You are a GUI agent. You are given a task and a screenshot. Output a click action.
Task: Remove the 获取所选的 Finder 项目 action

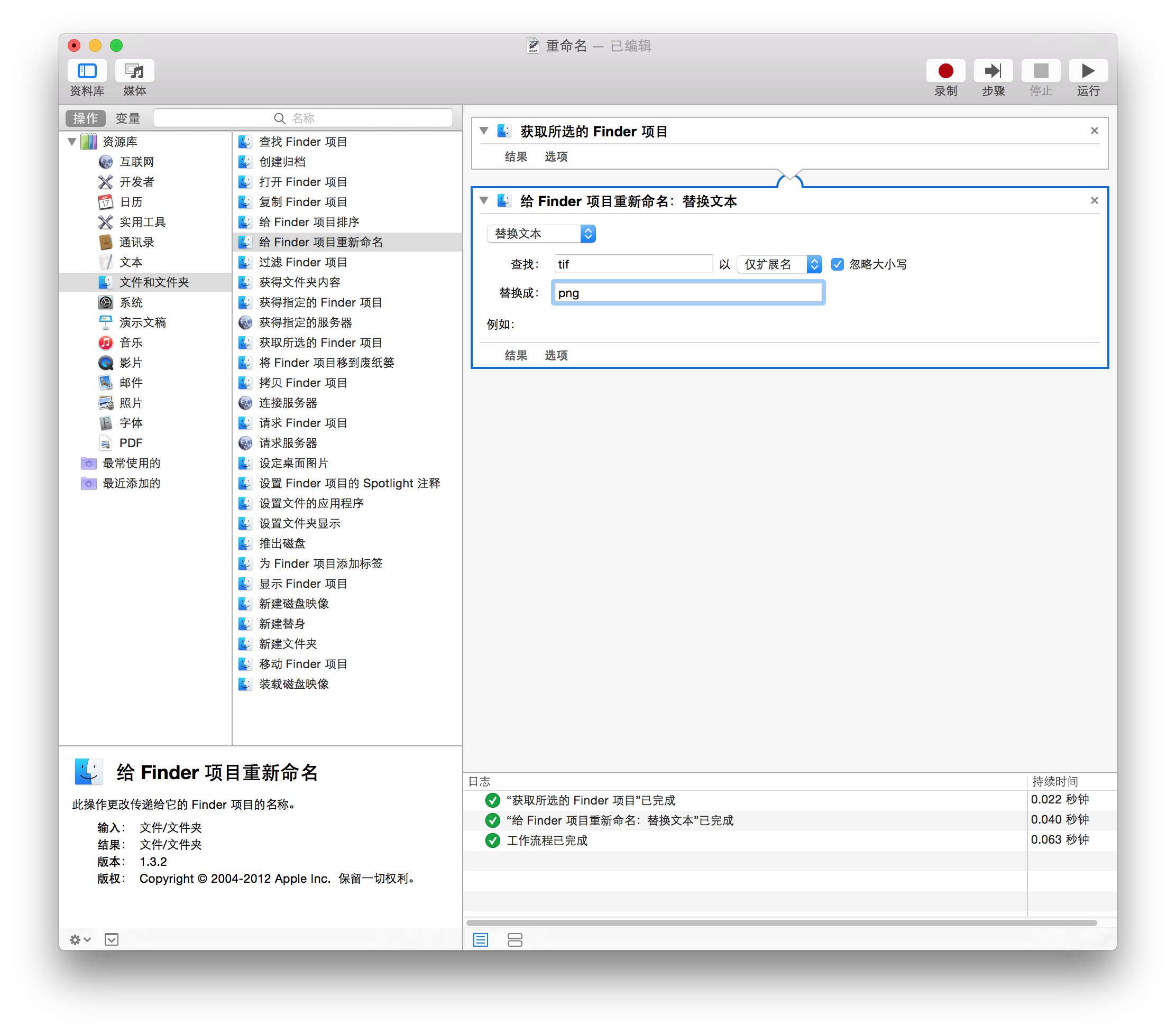(x=1094, y=131)
